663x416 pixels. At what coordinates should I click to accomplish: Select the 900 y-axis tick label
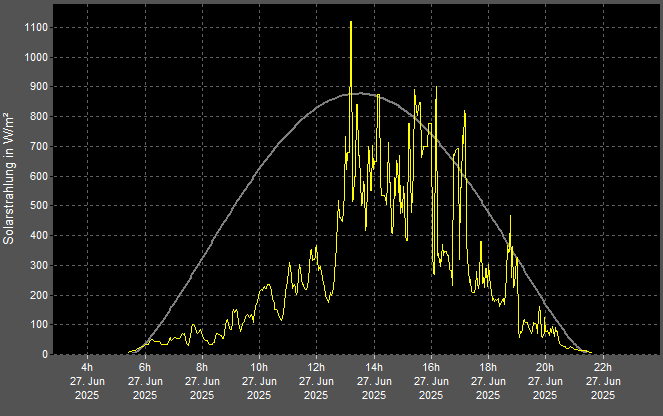38,87
